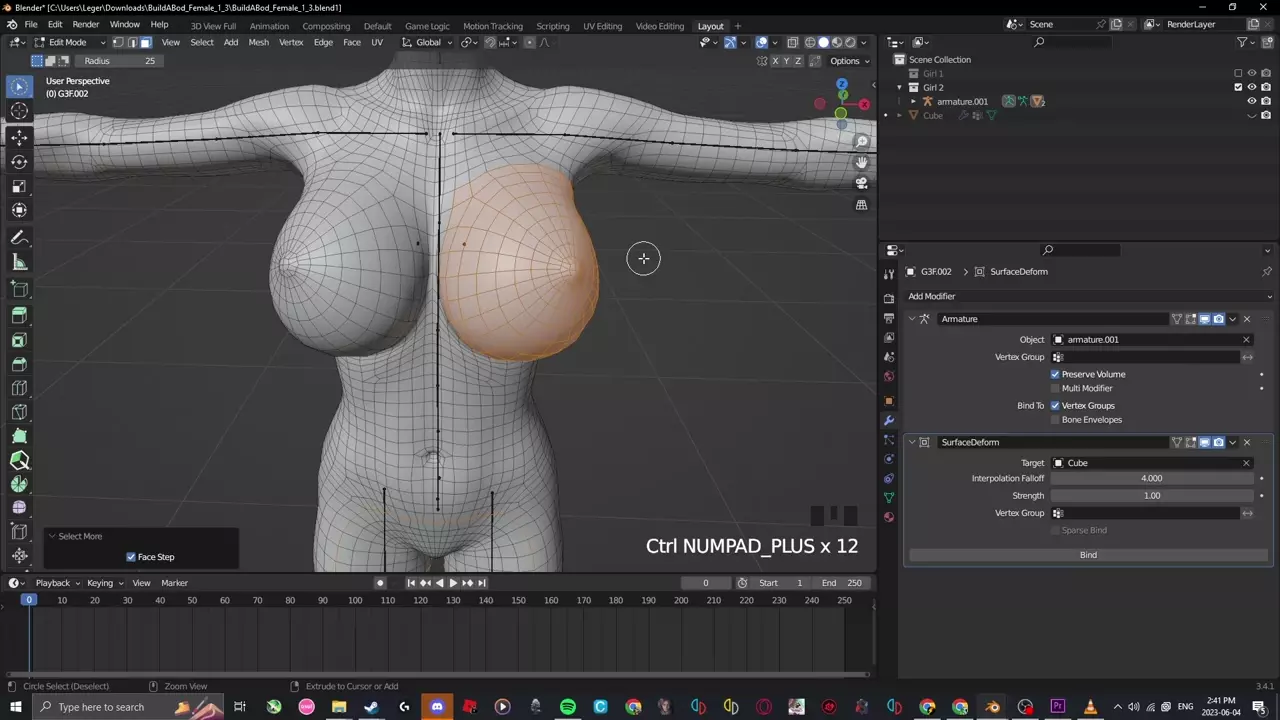The width and height of the screenshot is (1280, 720).
Task: Open Spotify from the Windows taskbar
Action: [568, 707]
